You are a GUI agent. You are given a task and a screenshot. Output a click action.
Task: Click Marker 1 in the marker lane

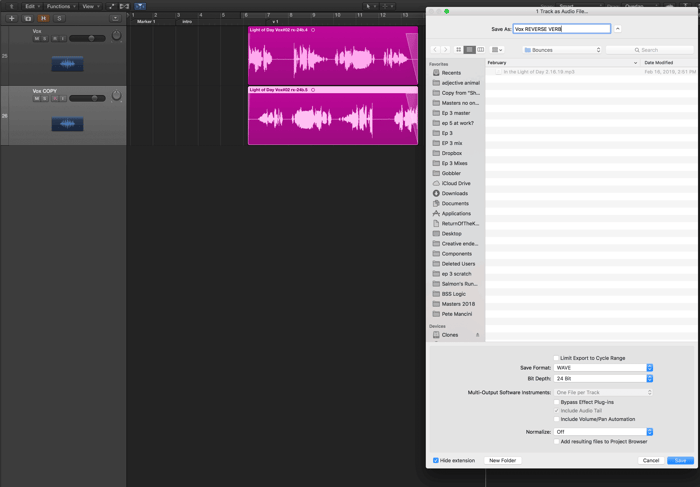click(146, 21)
